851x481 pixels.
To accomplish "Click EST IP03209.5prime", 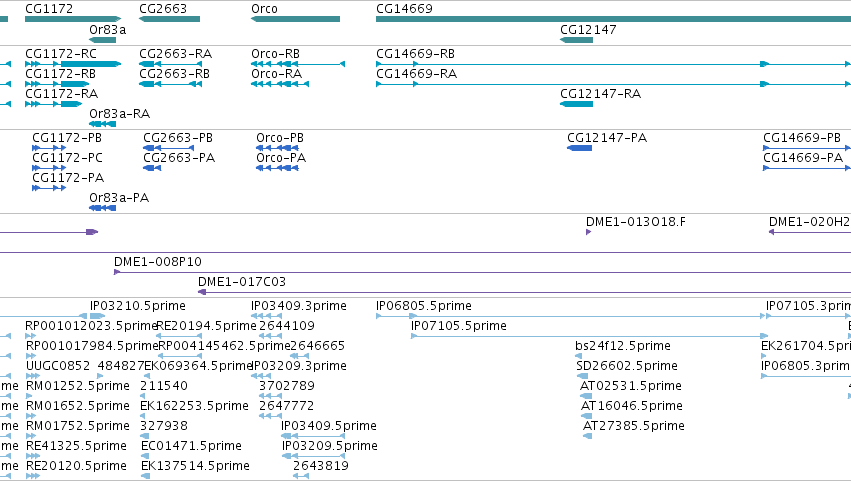I will 329,447.
